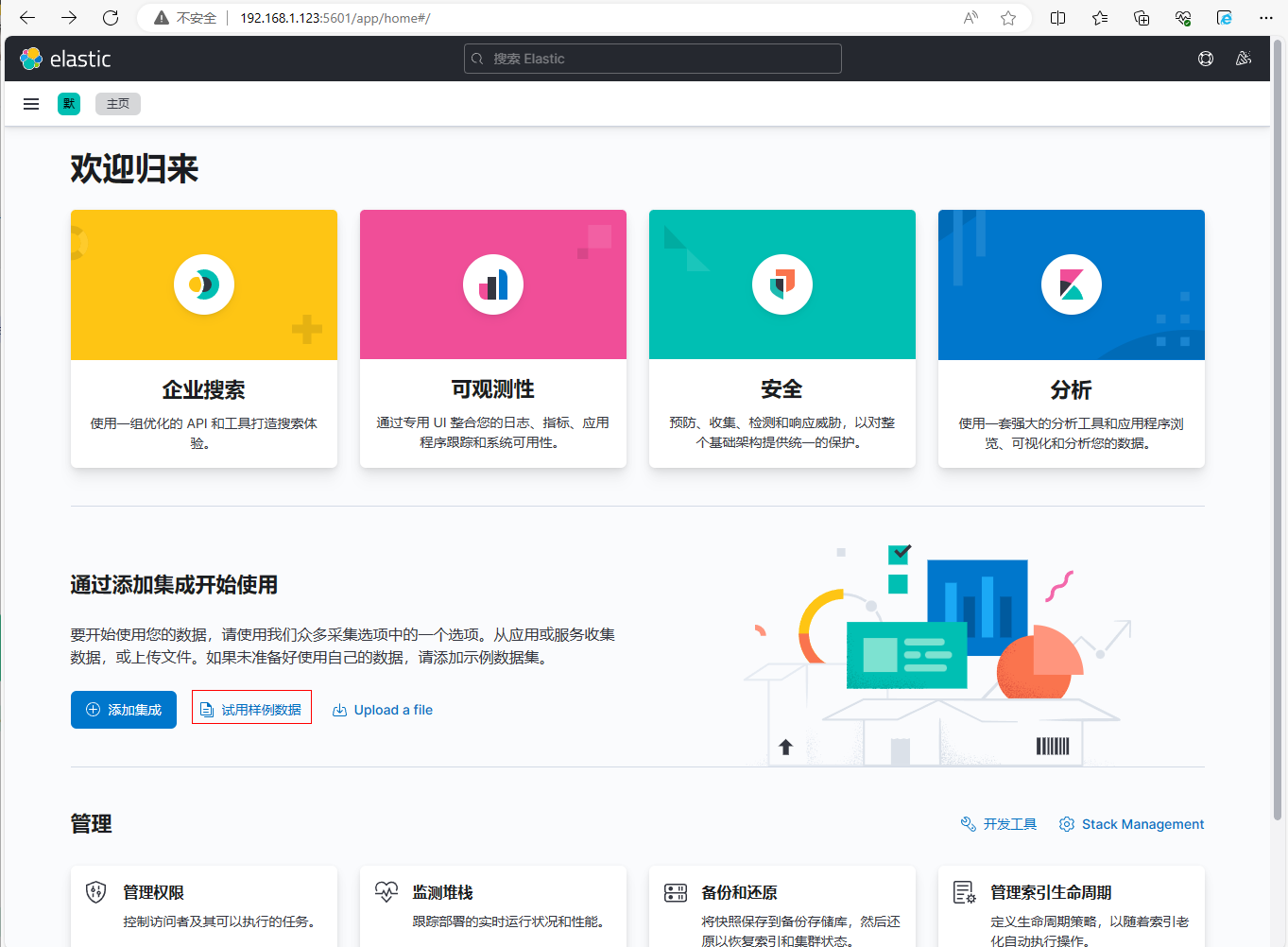This screenshot has height=947, width=1288.
Task: Click the 主页 breadcrumb tab
Action: pyautogui.click(x=118, y=104)
